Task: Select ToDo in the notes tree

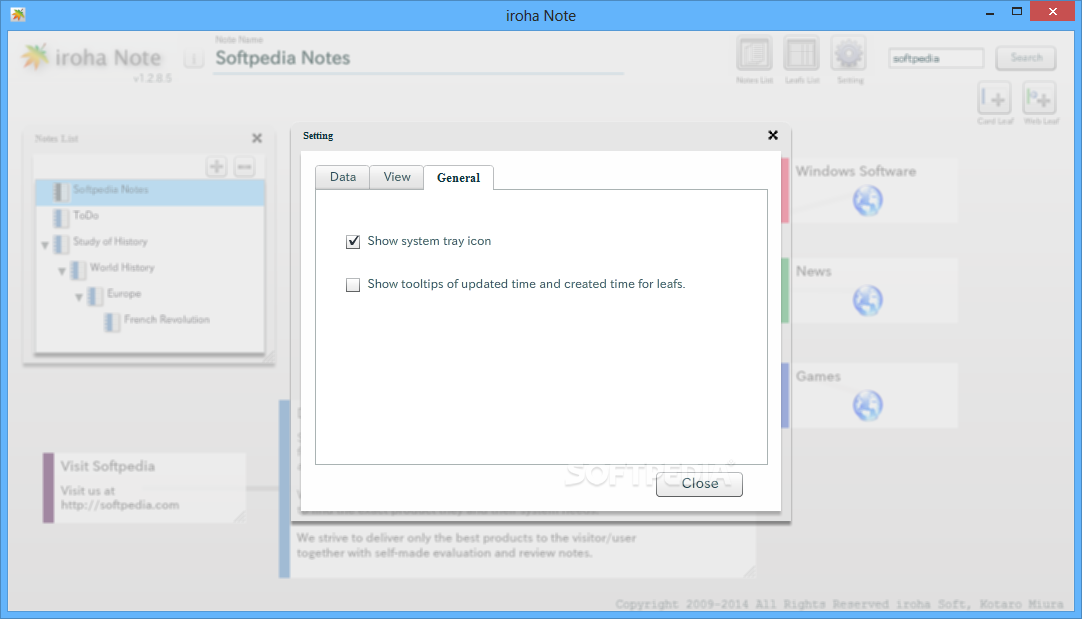Action: 150,217
